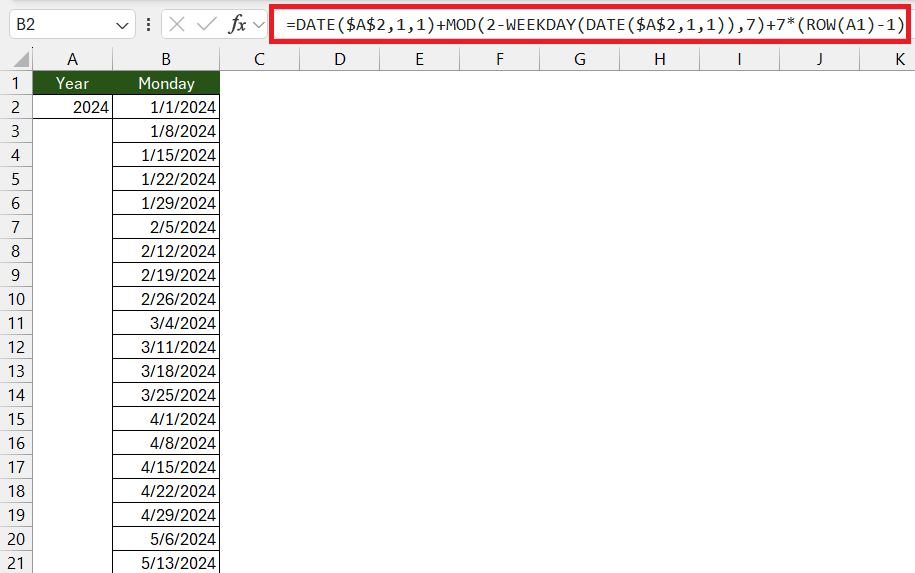Click inside the formula bar text
The width and height of the screenshot is (915, 573).
(x=595, y=25)
